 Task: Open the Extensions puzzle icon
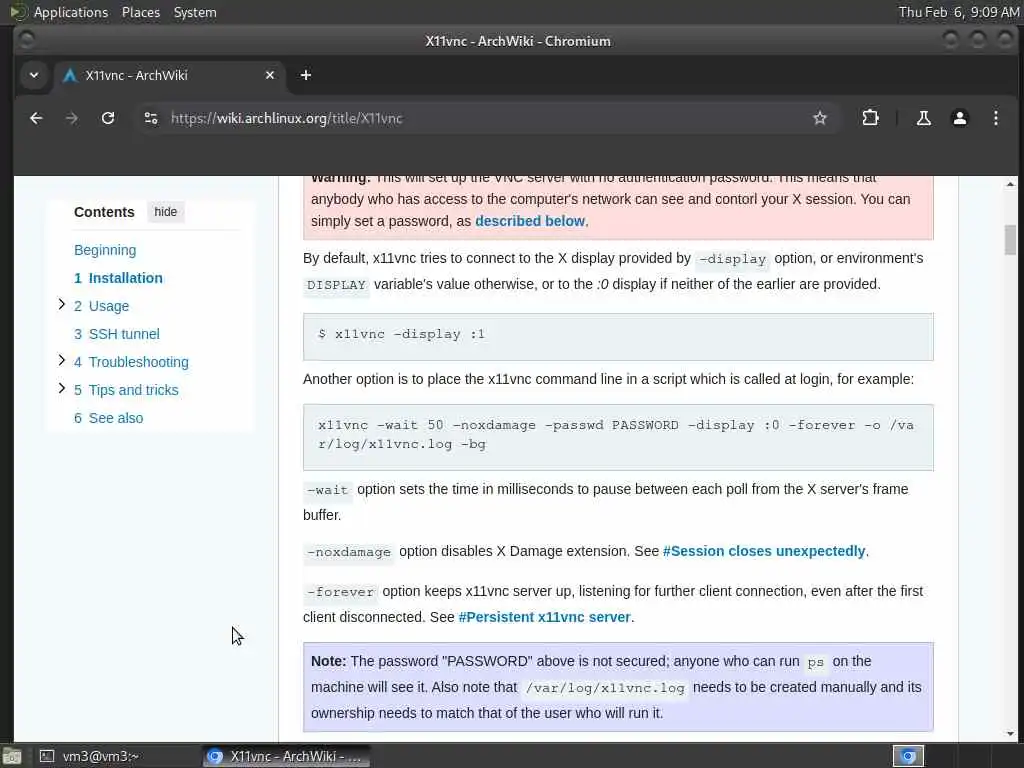[x=871, y=118]
